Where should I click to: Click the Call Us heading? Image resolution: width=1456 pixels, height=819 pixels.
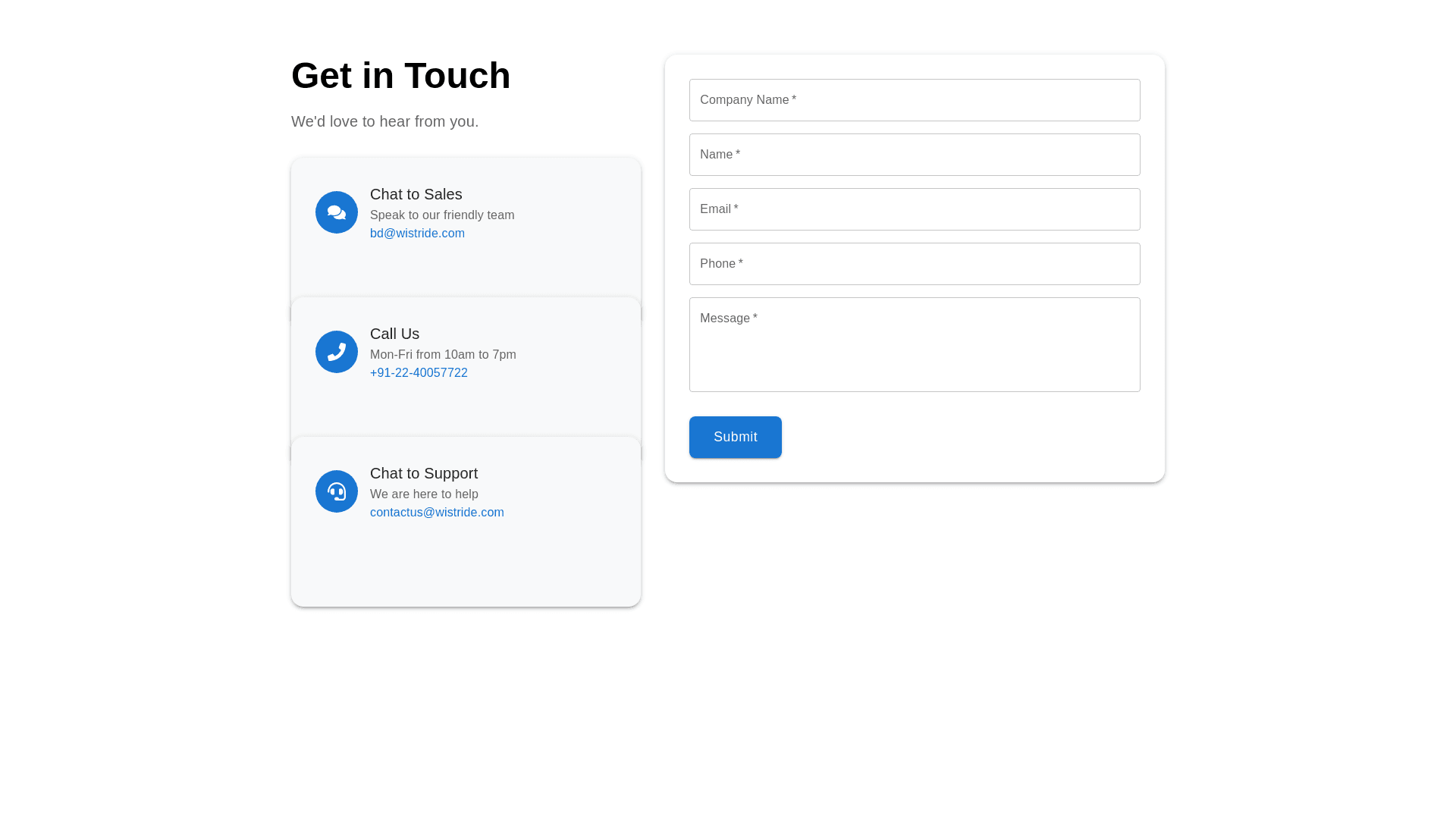(x=394, y=334)
